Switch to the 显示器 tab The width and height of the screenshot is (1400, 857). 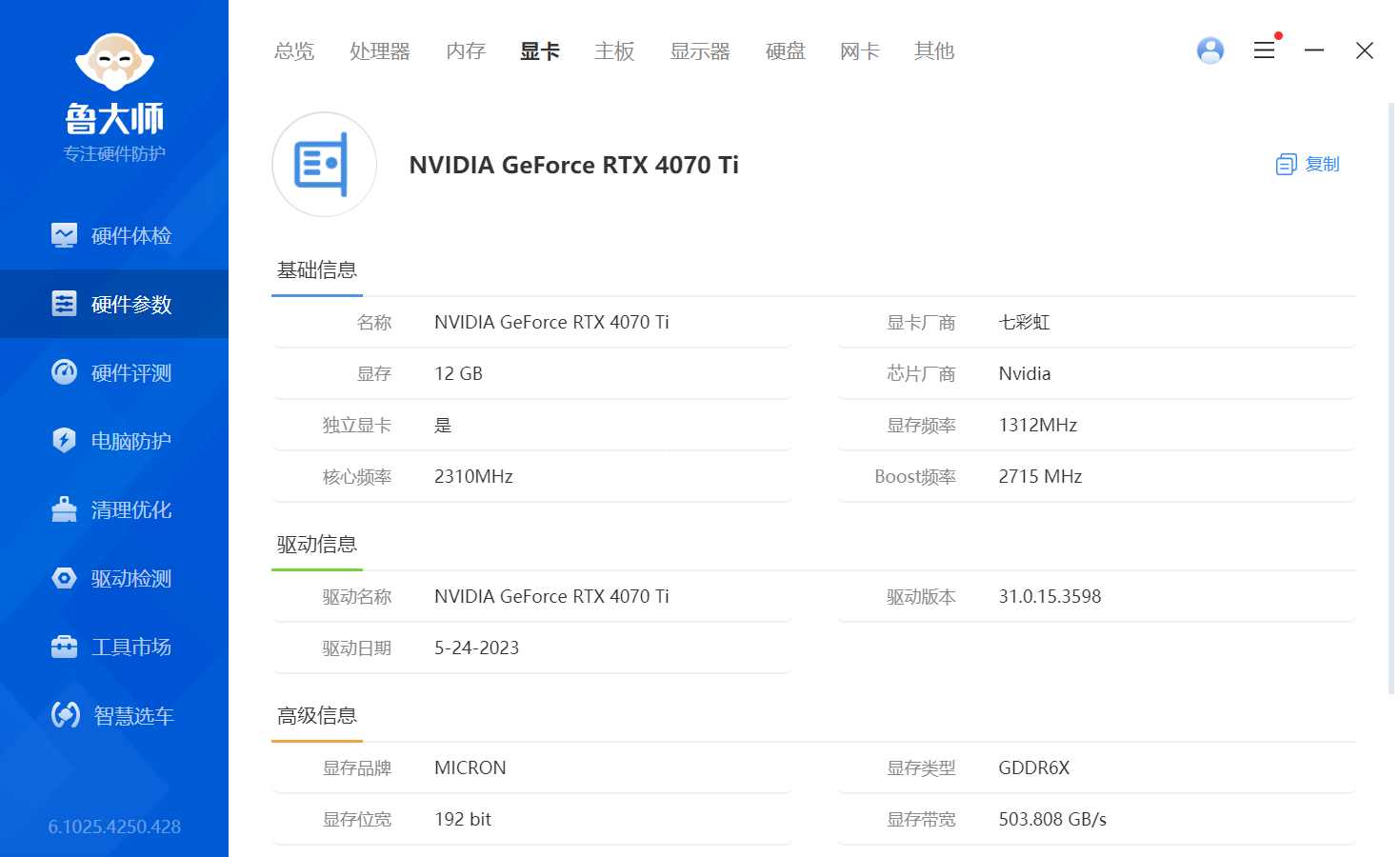[x=700, y=51]
